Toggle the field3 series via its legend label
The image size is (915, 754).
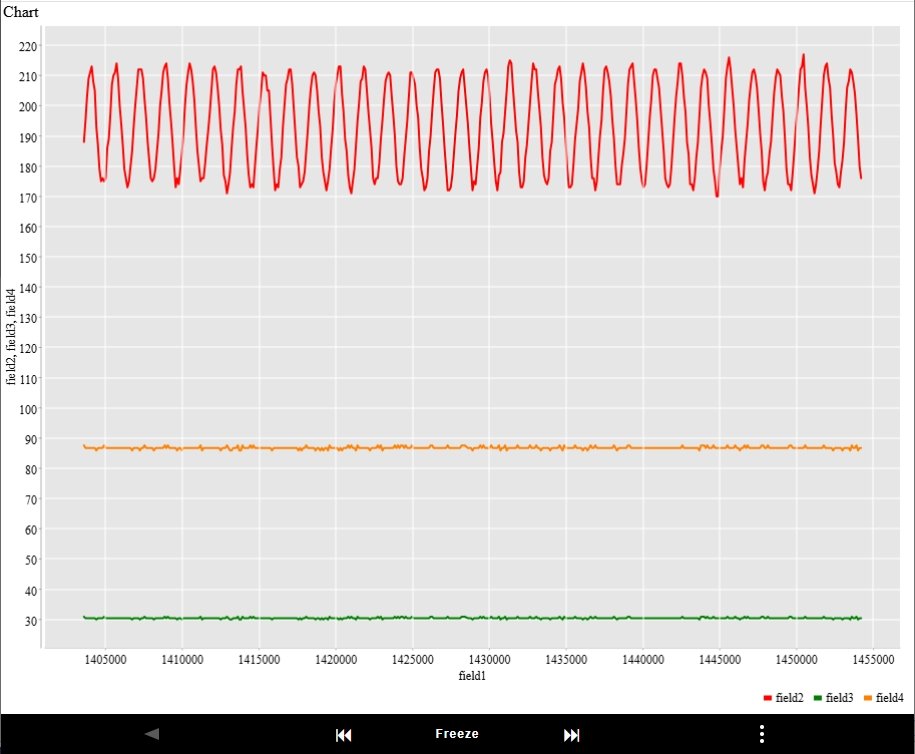click(839, 698)
